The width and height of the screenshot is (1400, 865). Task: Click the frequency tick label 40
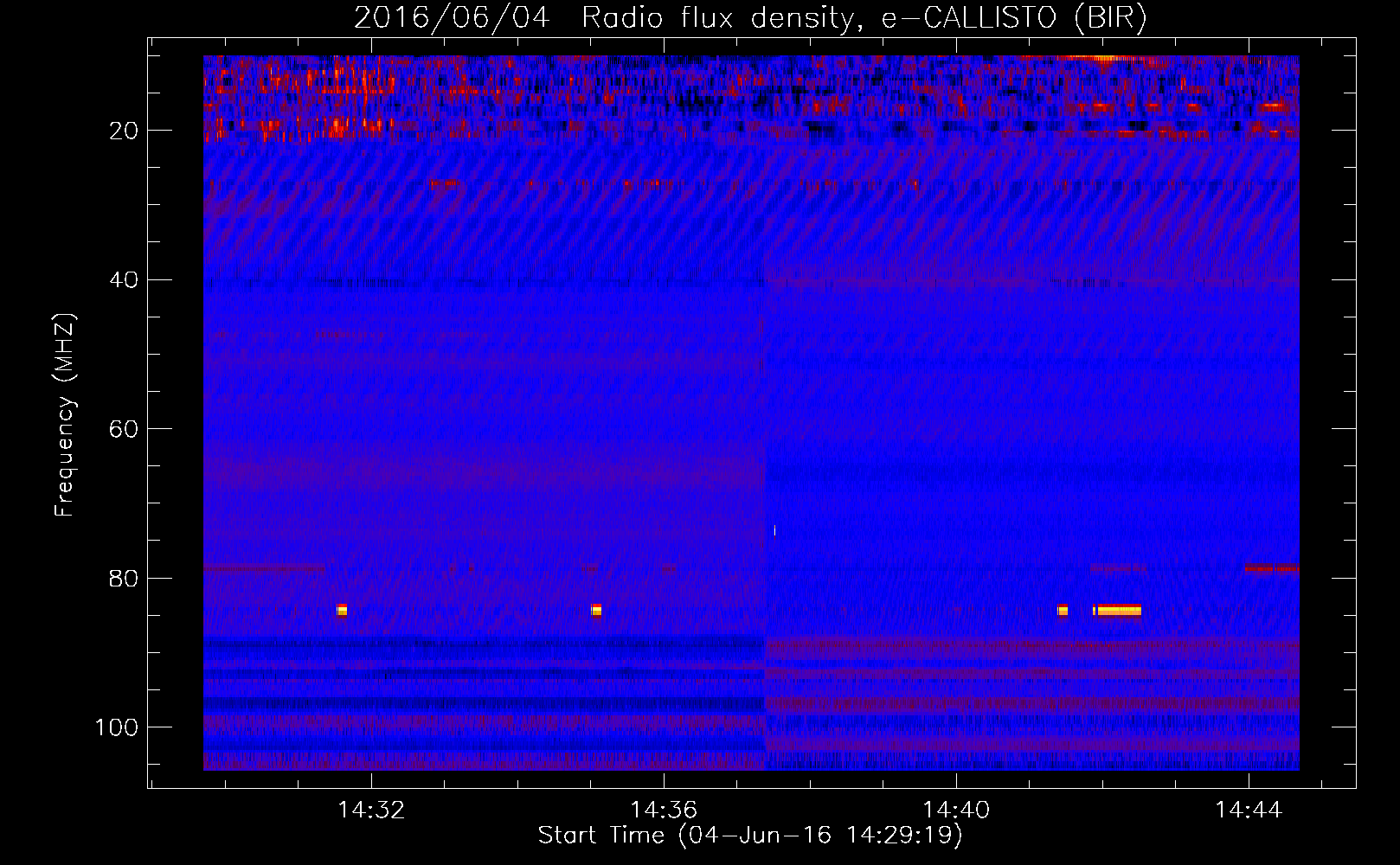pos(125,280)
